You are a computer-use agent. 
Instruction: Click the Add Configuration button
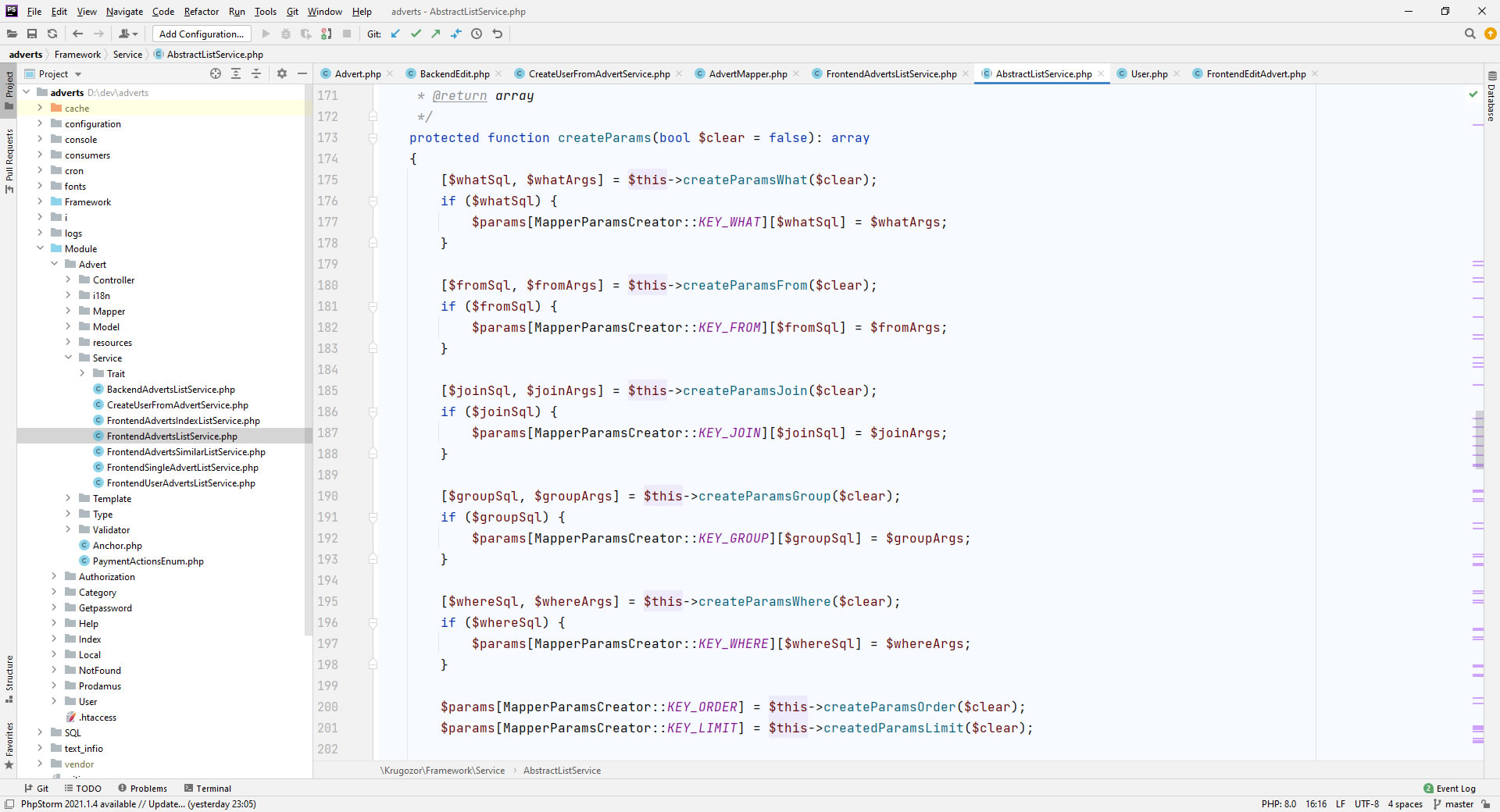point(202,34)
